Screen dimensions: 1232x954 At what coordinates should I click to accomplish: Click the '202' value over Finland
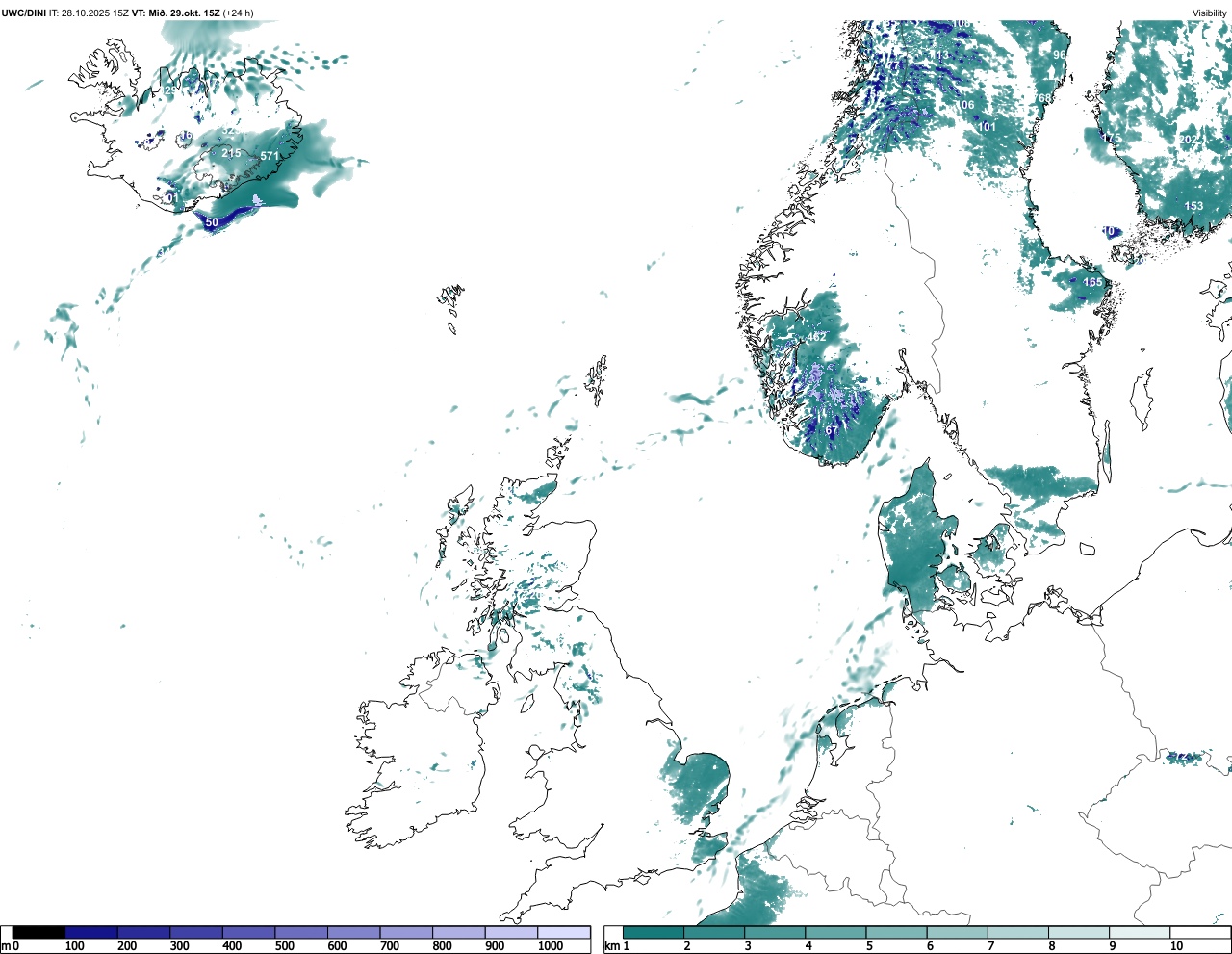pos(1189,140)
